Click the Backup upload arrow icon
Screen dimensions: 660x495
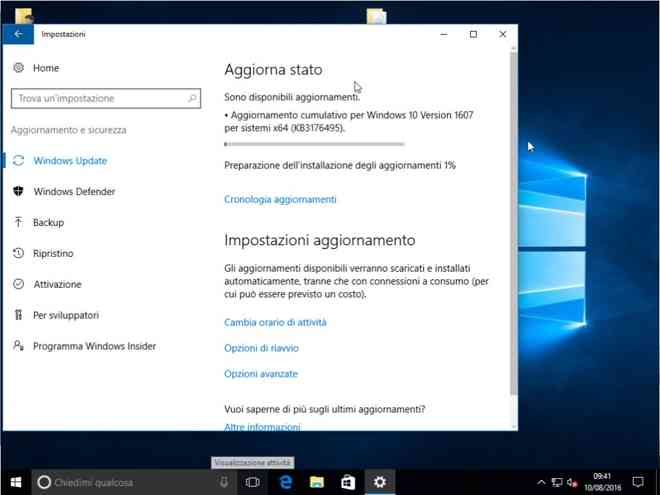[x=19, y=222]
